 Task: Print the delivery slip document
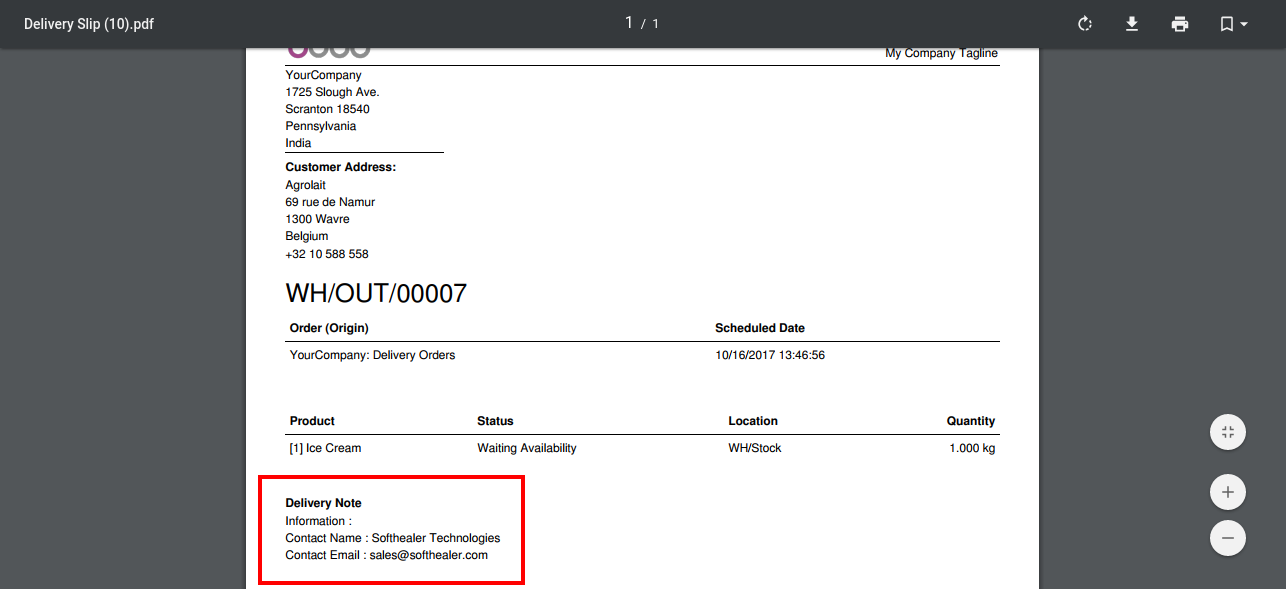1180,24
